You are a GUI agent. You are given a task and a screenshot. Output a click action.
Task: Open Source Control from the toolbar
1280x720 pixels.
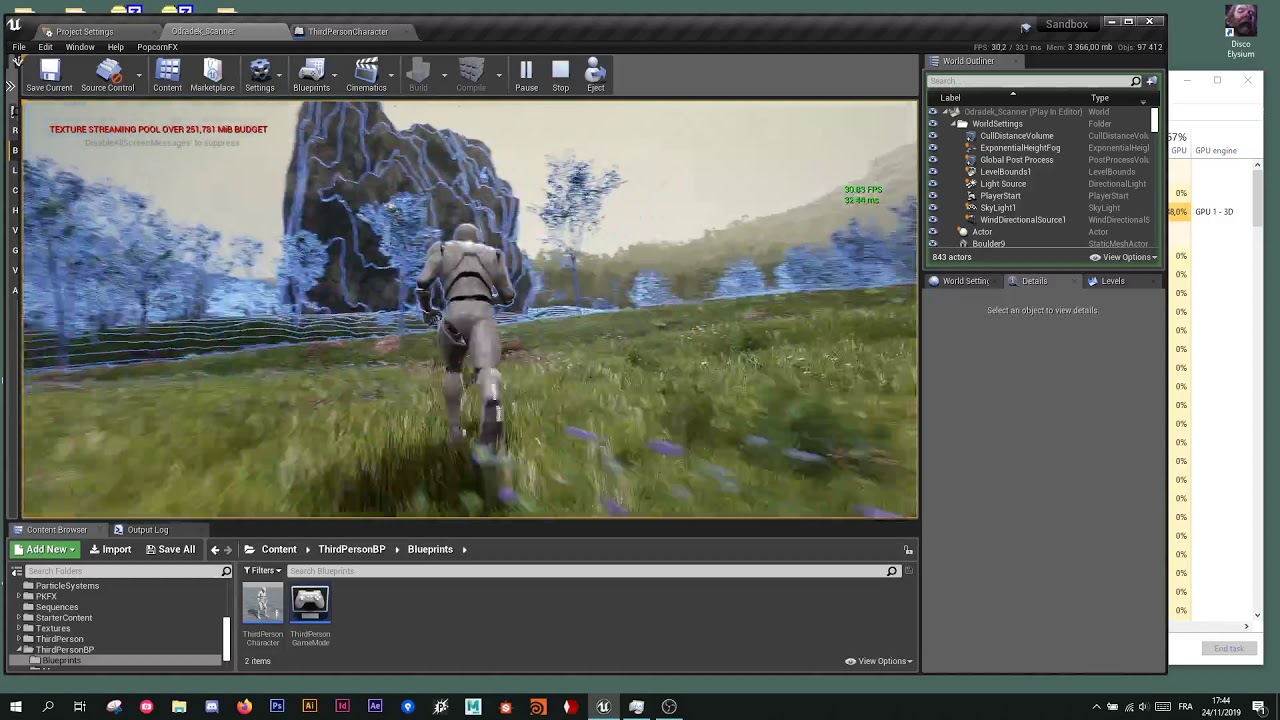pos(107,74)
